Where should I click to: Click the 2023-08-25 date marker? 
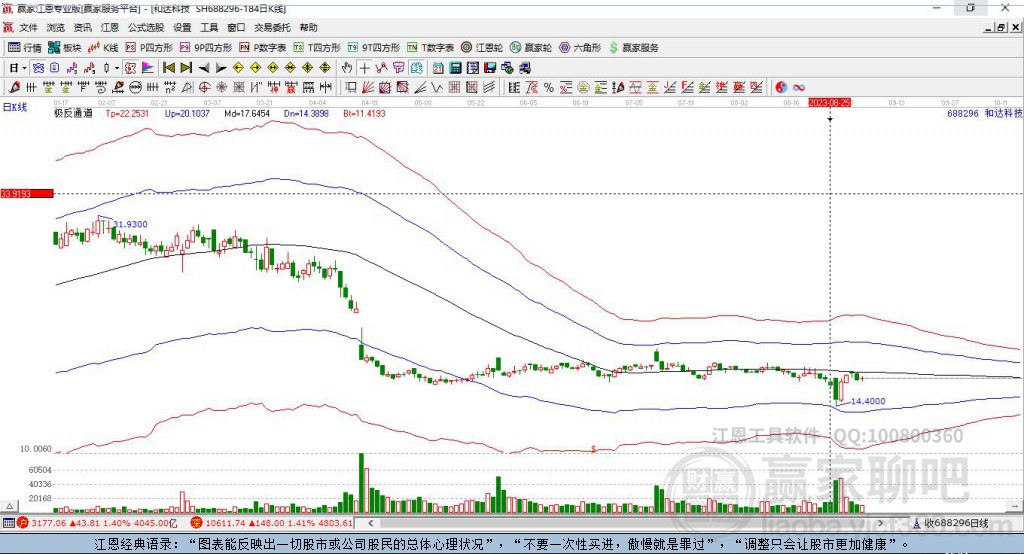(x=829, y=103)
